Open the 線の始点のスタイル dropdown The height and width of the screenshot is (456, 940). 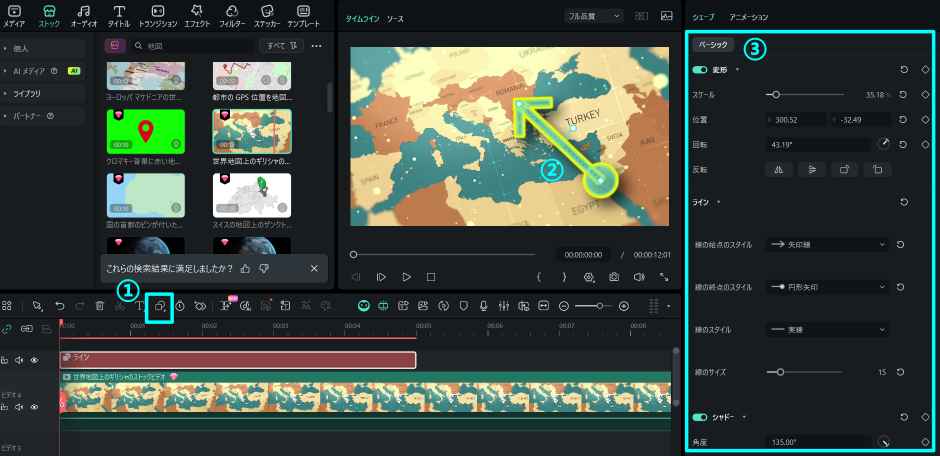click(x=827, y=244)
